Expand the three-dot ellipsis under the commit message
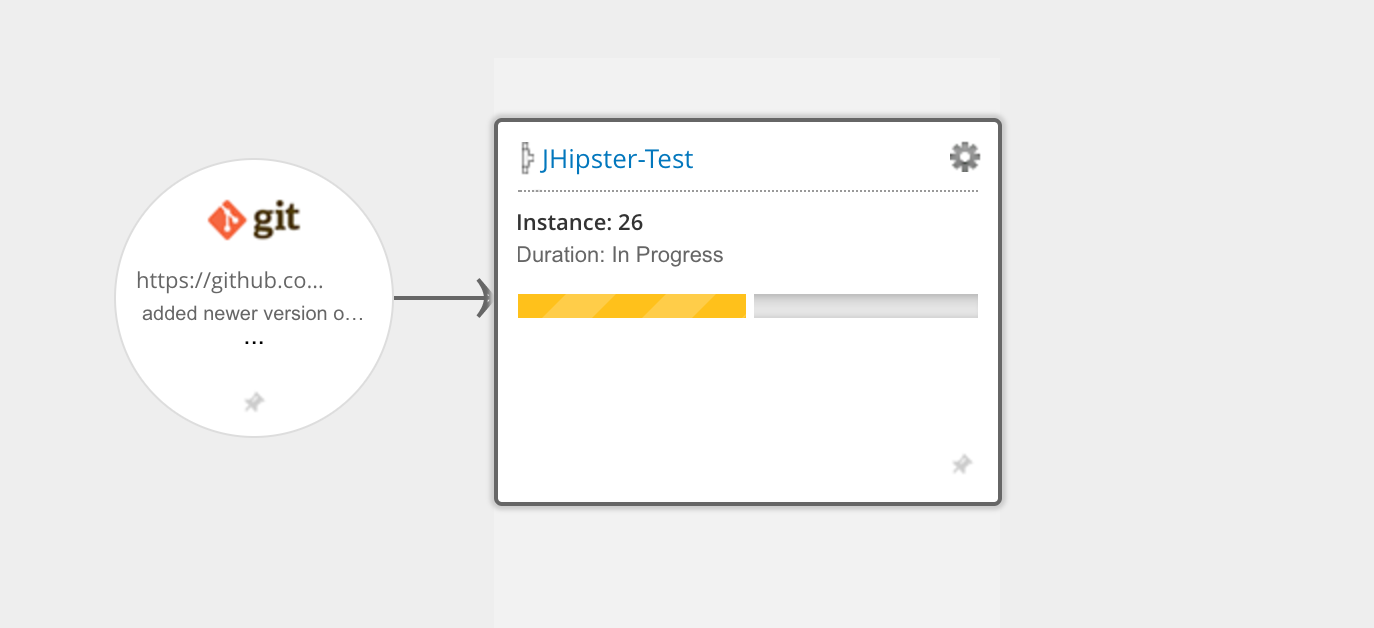Image resolution: width=1374 pixels, height=628 pixels. click(x=254, y=342)
